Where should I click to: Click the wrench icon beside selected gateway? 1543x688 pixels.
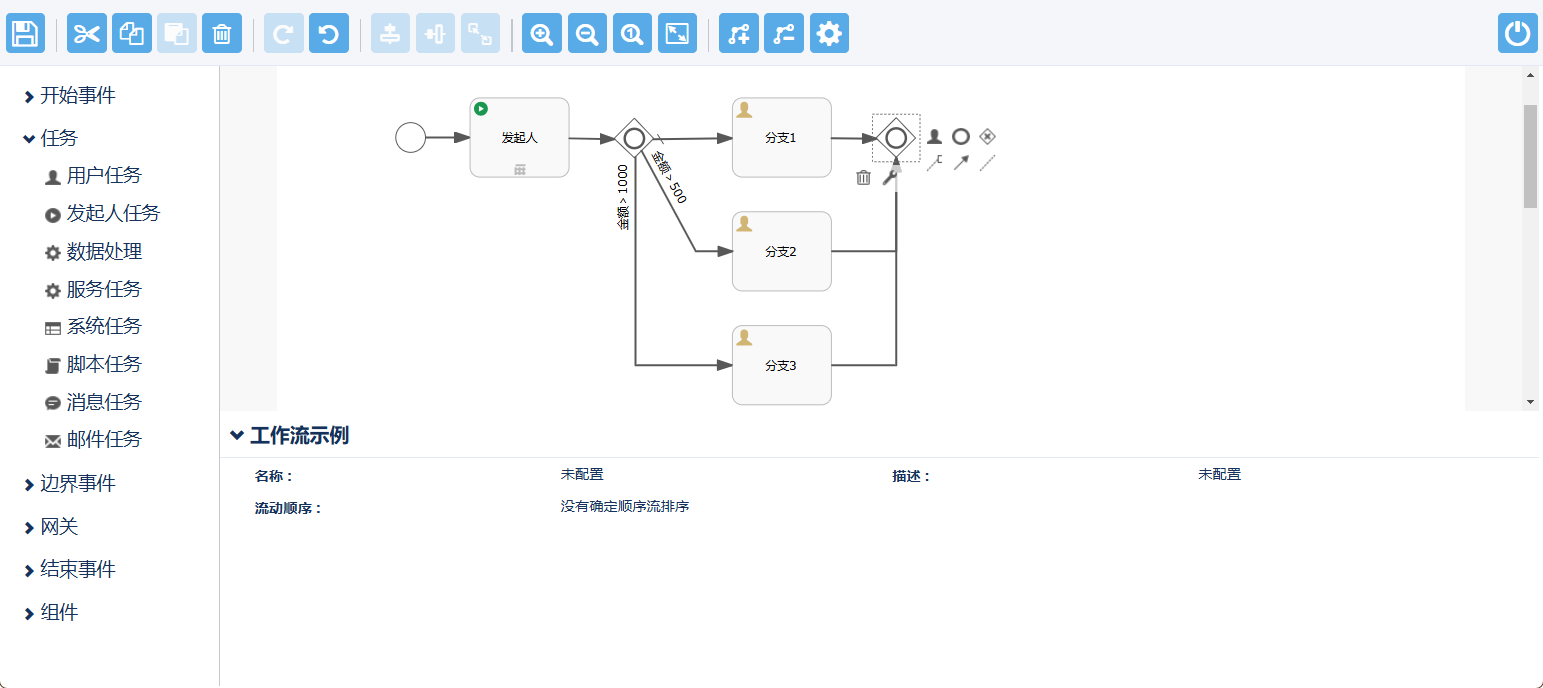click(890, 178)
